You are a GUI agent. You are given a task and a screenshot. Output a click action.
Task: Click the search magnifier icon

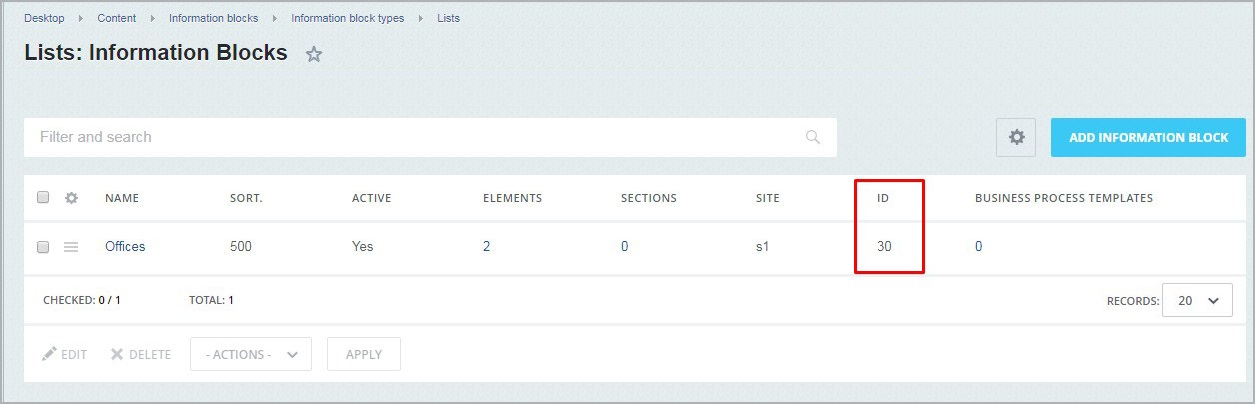coord(813,137)
